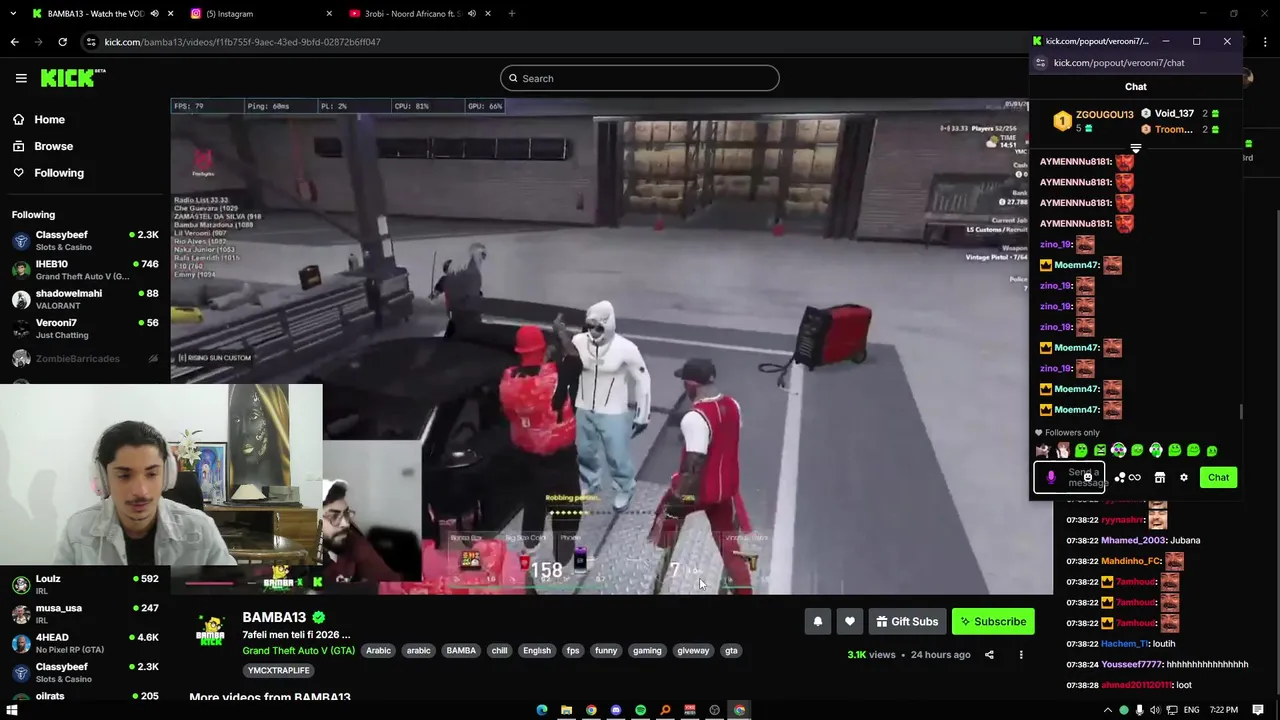Open Grand Theft Auto V category link

[x=298, y=651]
